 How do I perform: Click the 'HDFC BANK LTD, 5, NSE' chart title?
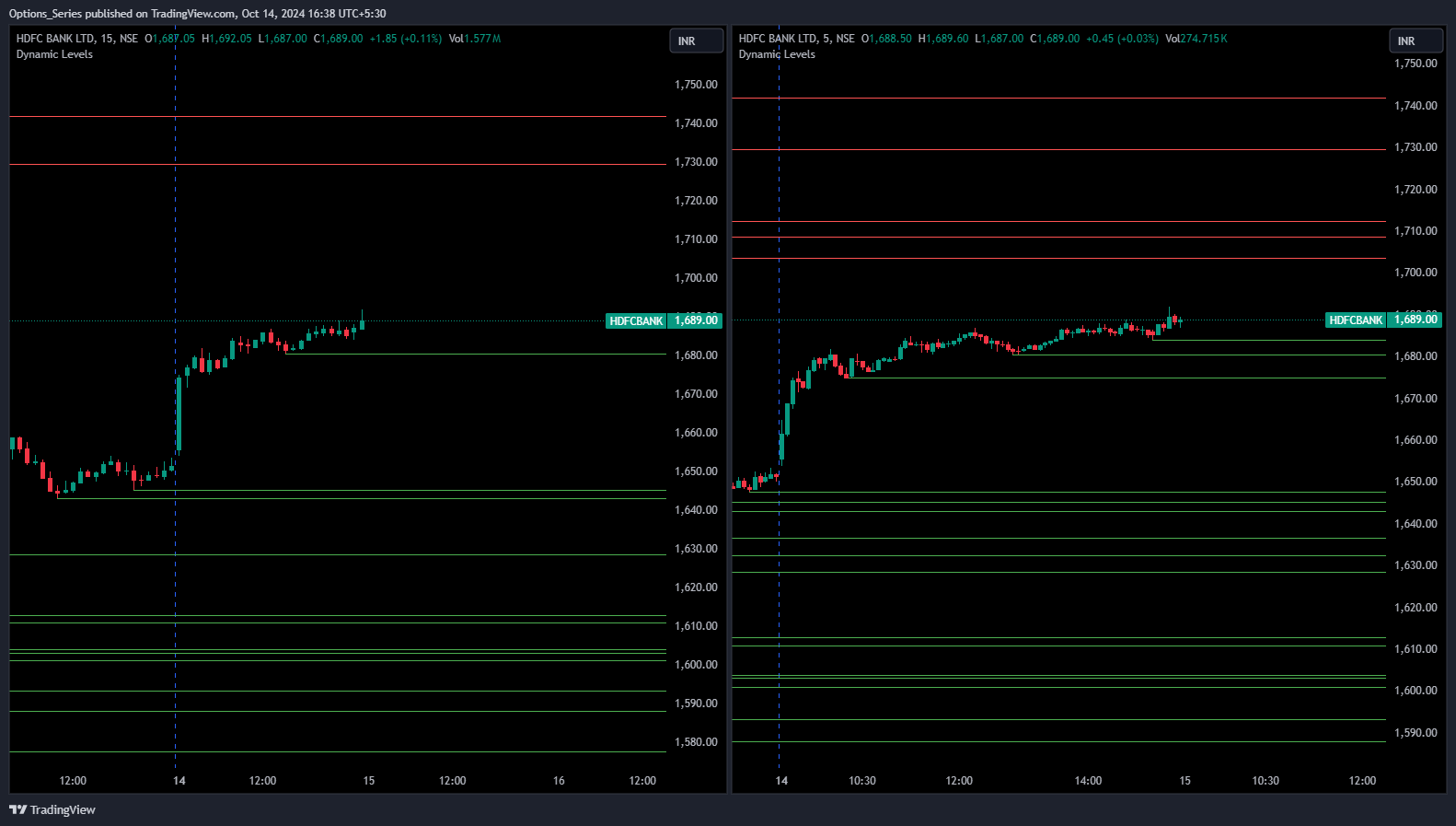pos(797,39)
